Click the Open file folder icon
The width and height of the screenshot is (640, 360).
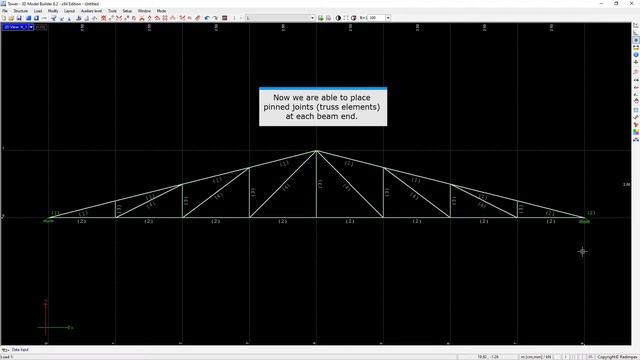tap(11, 18)
